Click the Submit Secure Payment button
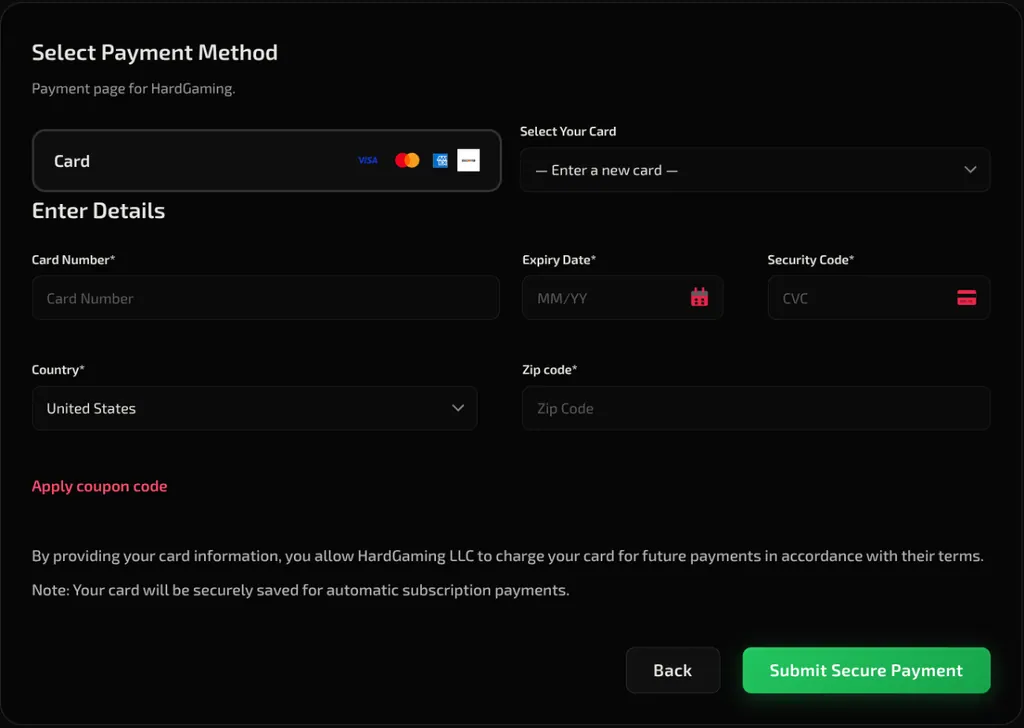This screenshot has height=728, width=1024. (x=867, y=671)
